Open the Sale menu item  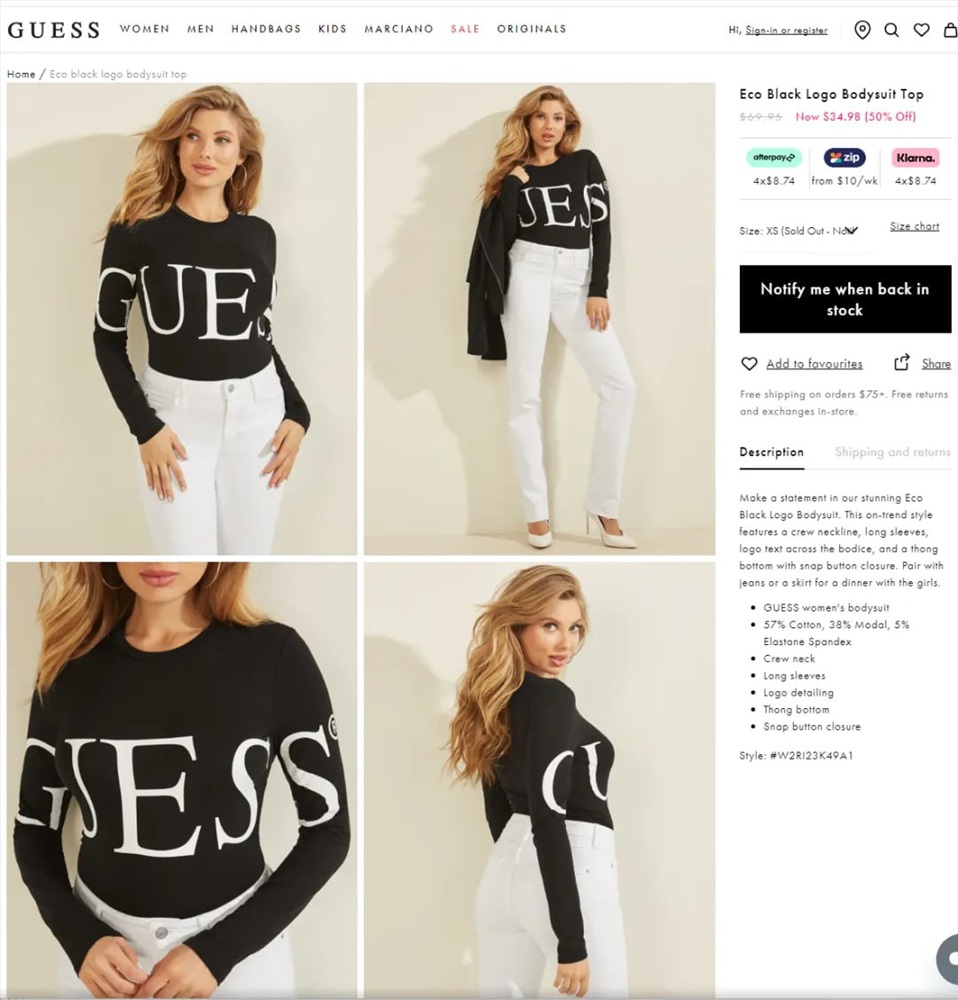click(x=465, y=29)
